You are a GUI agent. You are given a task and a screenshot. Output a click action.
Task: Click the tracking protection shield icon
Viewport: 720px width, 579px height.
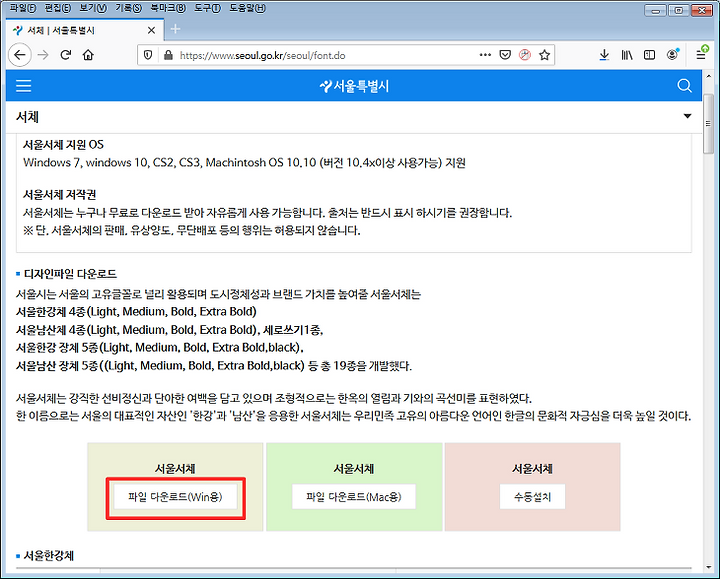(148, 55)
